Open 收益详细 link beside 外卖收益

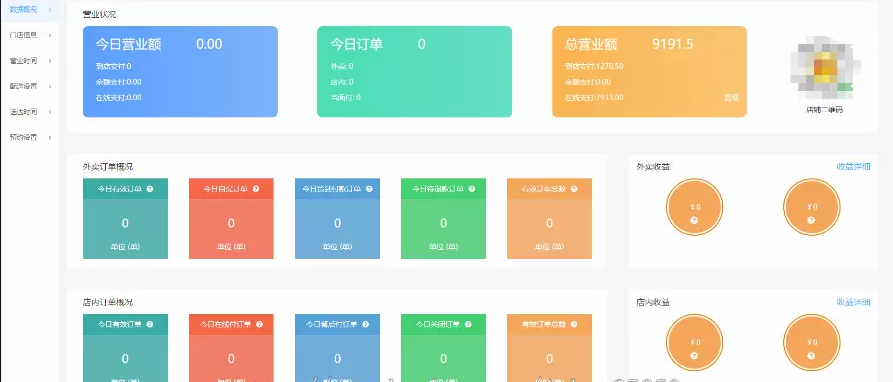(x=853, y=167)
